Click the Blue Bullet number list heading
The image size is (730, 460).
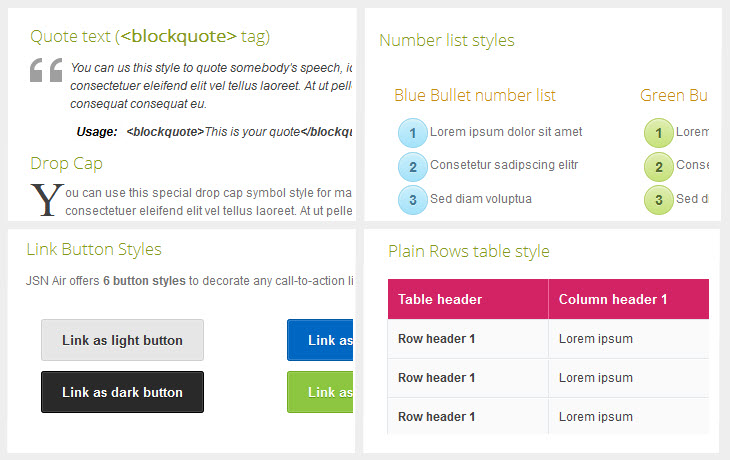[475, 96]
